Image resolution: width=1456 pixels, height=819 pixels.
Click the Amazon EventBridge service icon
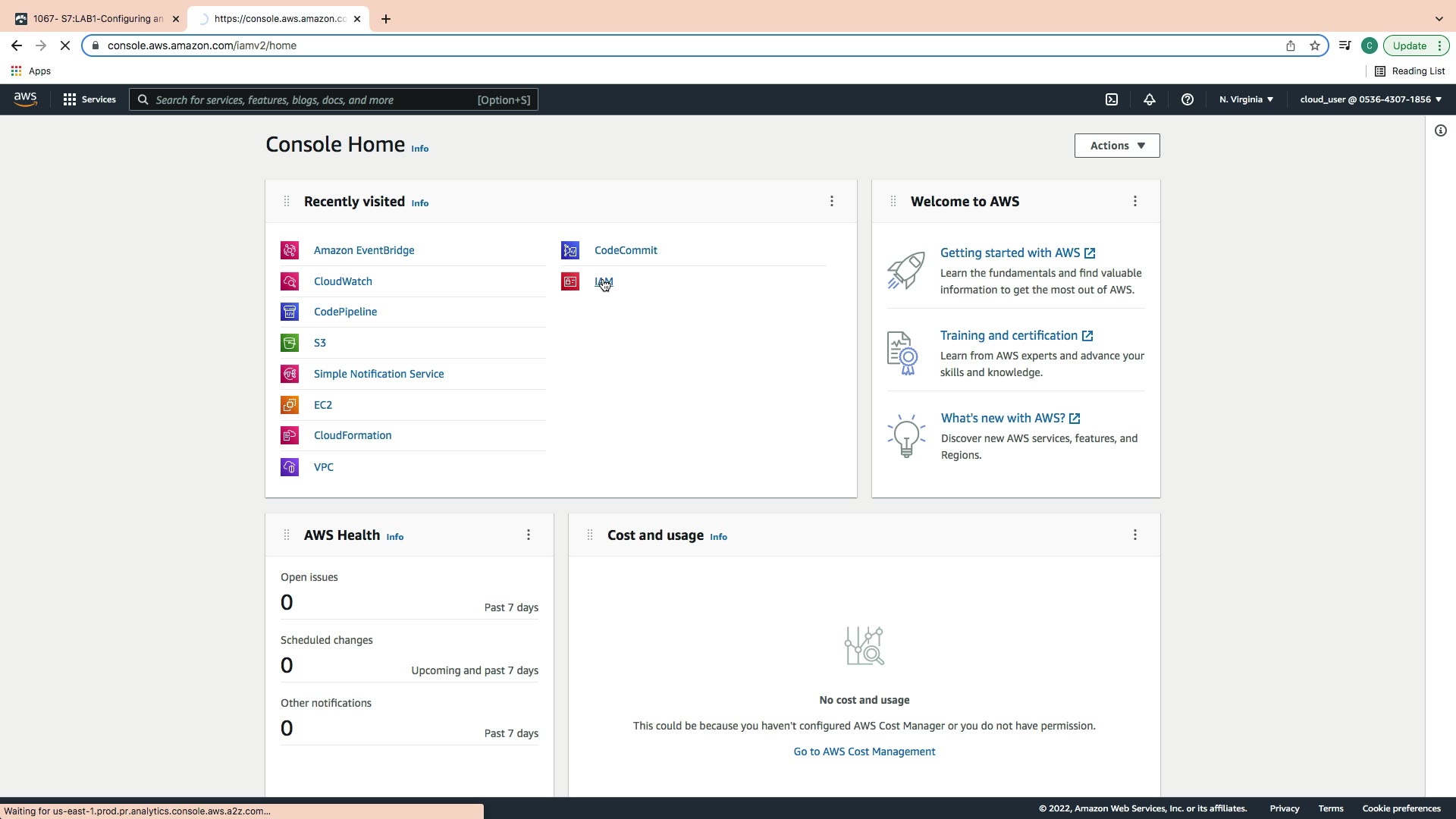click(x=290, y=250)
